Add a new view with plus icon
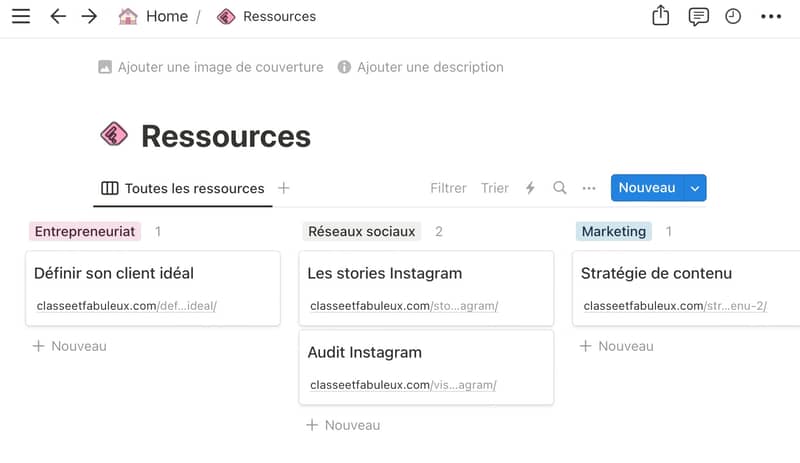This screenshot has width=800, height=463. pyautogui.click(x=284, y=188)
